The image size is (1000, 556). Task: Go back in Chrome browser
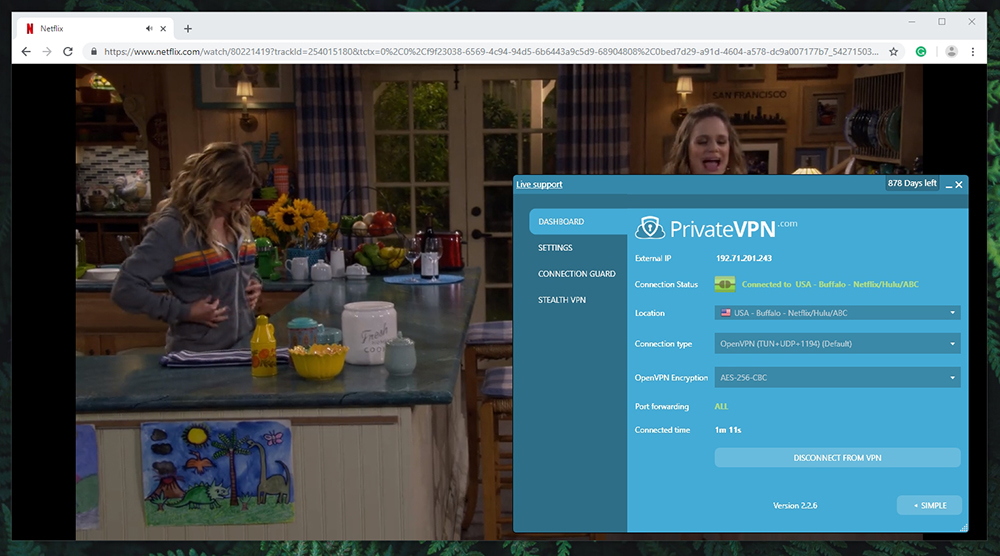(x=26, y=52)
